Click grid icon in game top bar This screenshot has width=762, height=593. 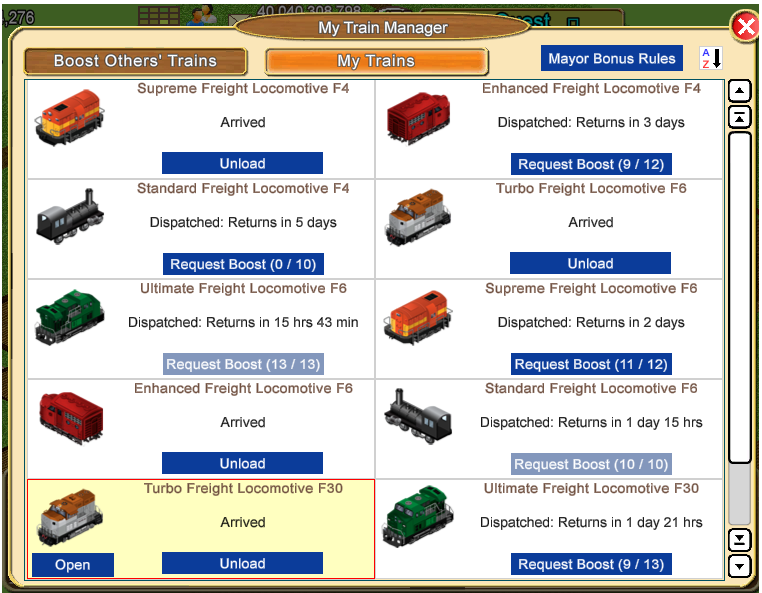point(159,15)
